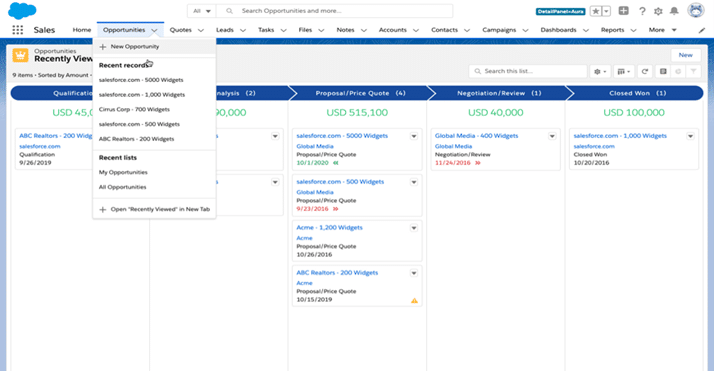Open the App Launcher grid icon
The width and height of the screenshot is (714, 371).
(17, 30)
